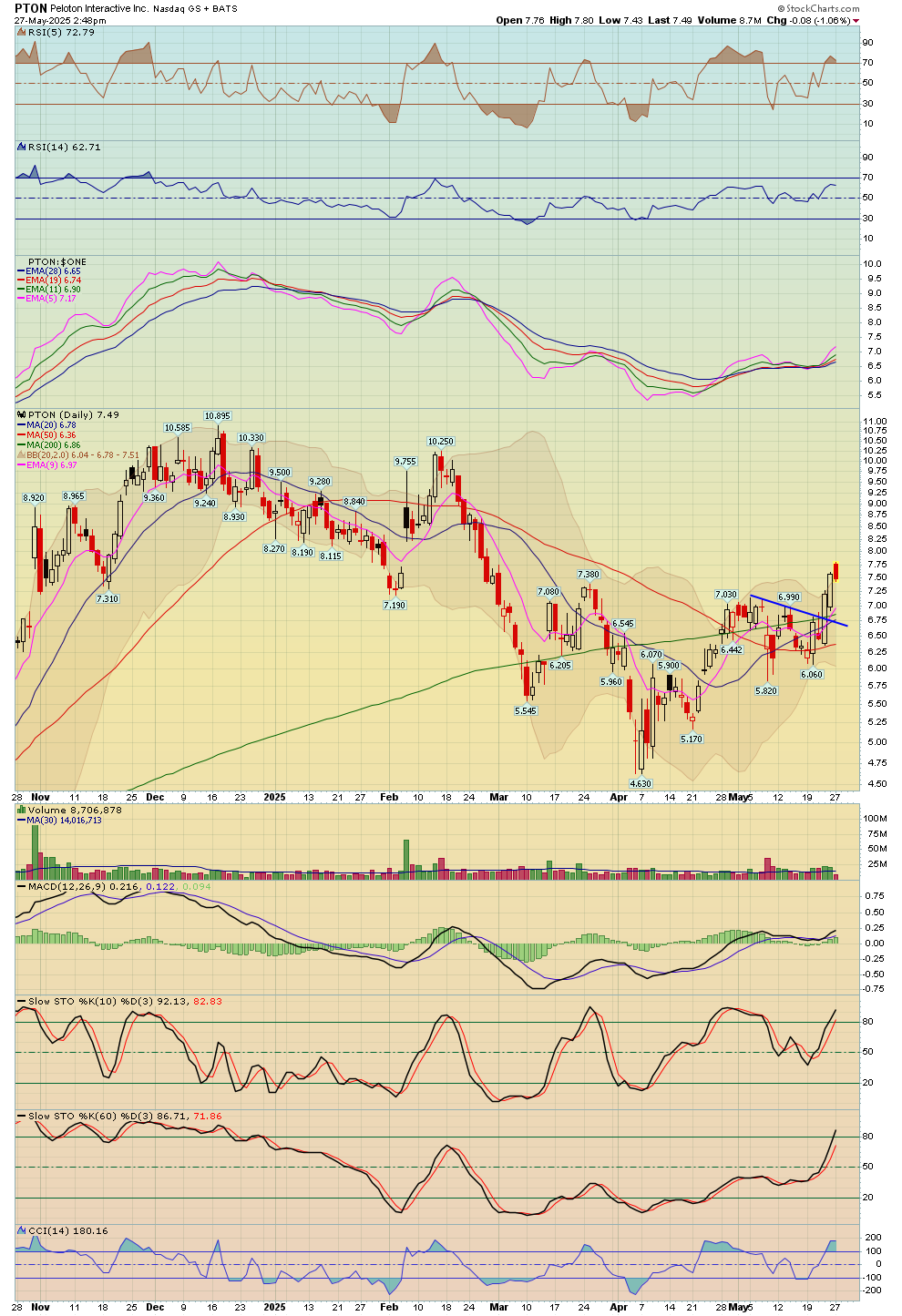902x1316 pixels.
Task: Select the MA(200) 6.86 legend entry
Action: pyautogui.click(x=49, y=445)
